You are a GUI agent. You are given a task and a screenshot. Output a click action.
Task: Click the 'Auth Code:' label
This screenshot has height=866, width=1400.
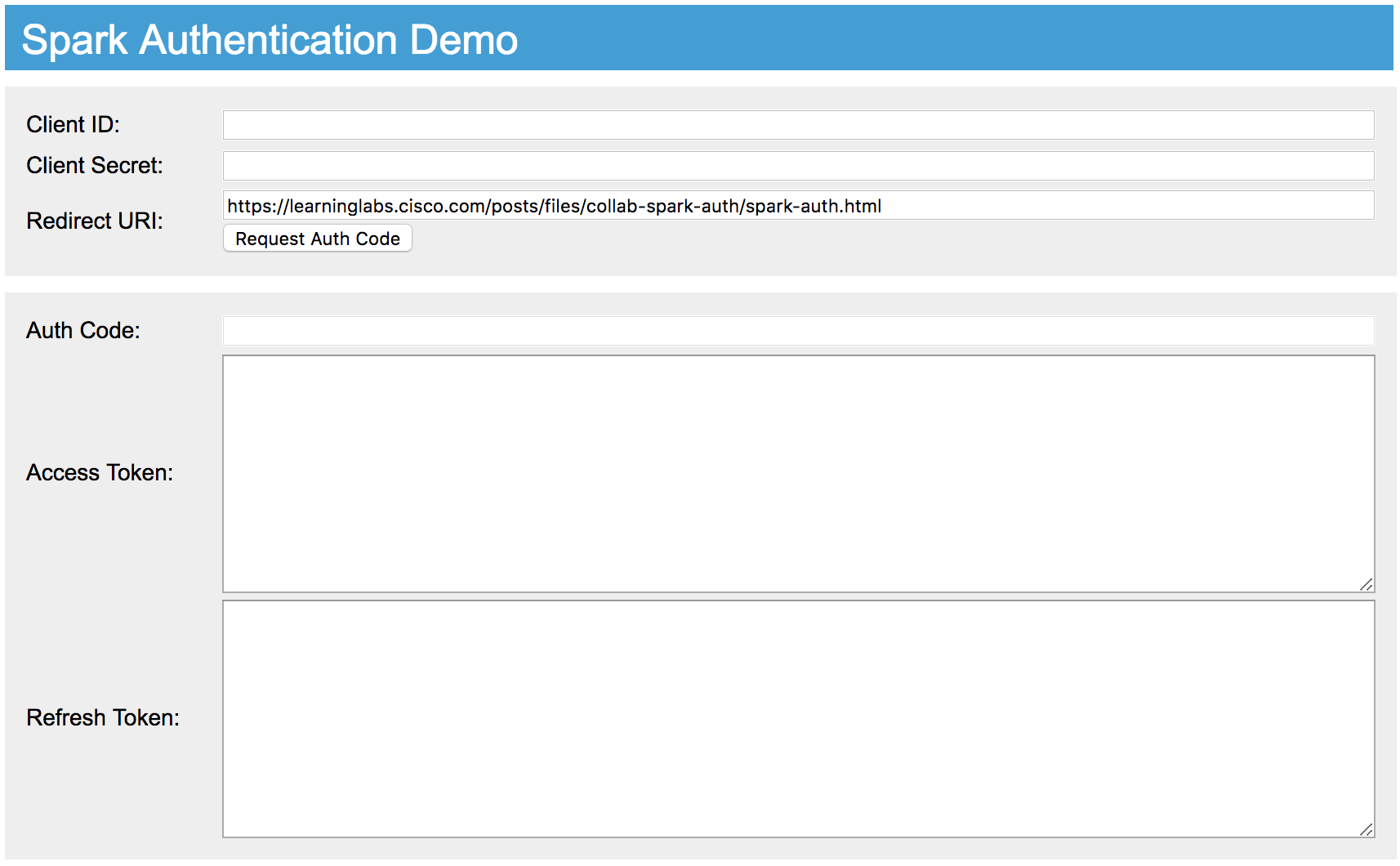tap(83, 330)
